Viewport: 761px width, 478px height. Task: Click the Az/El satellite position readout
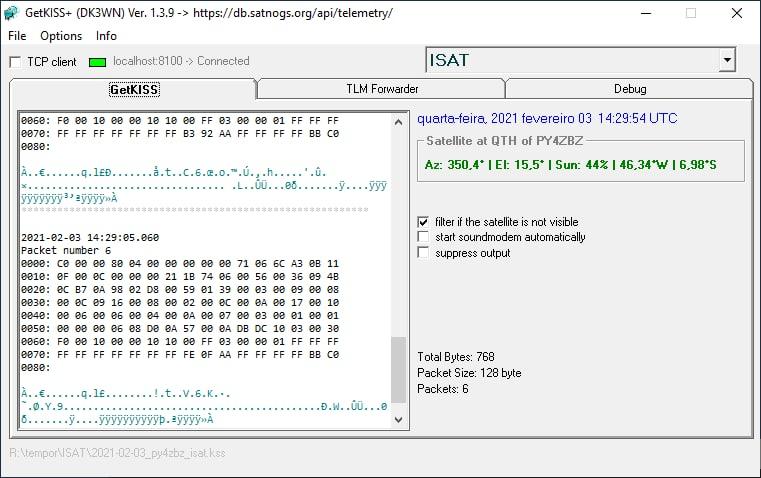[570, 165]
